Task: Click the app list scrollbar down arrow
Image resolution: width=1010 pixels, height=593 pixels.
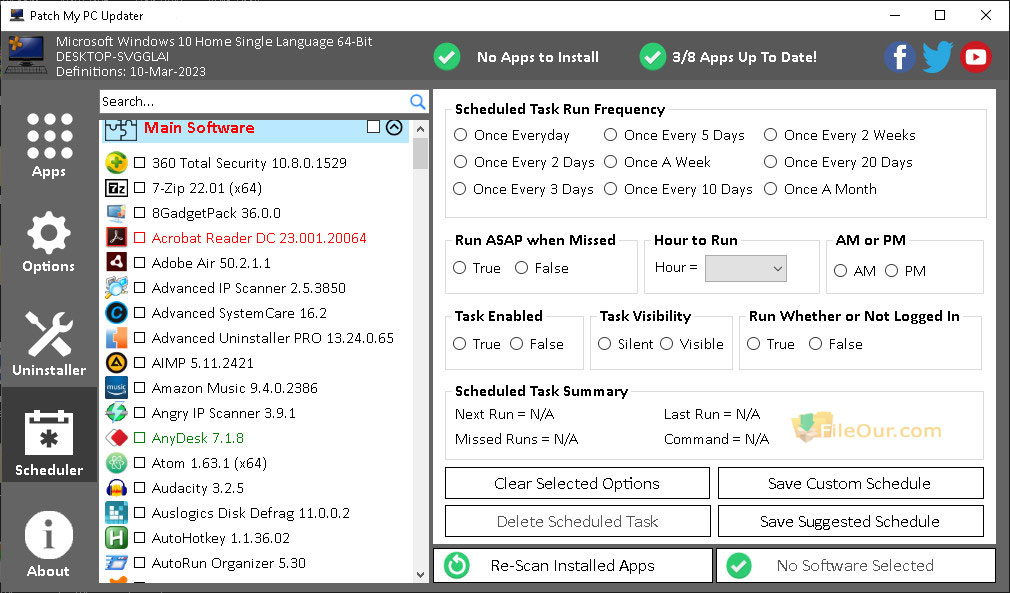Action: click(420, 574)
